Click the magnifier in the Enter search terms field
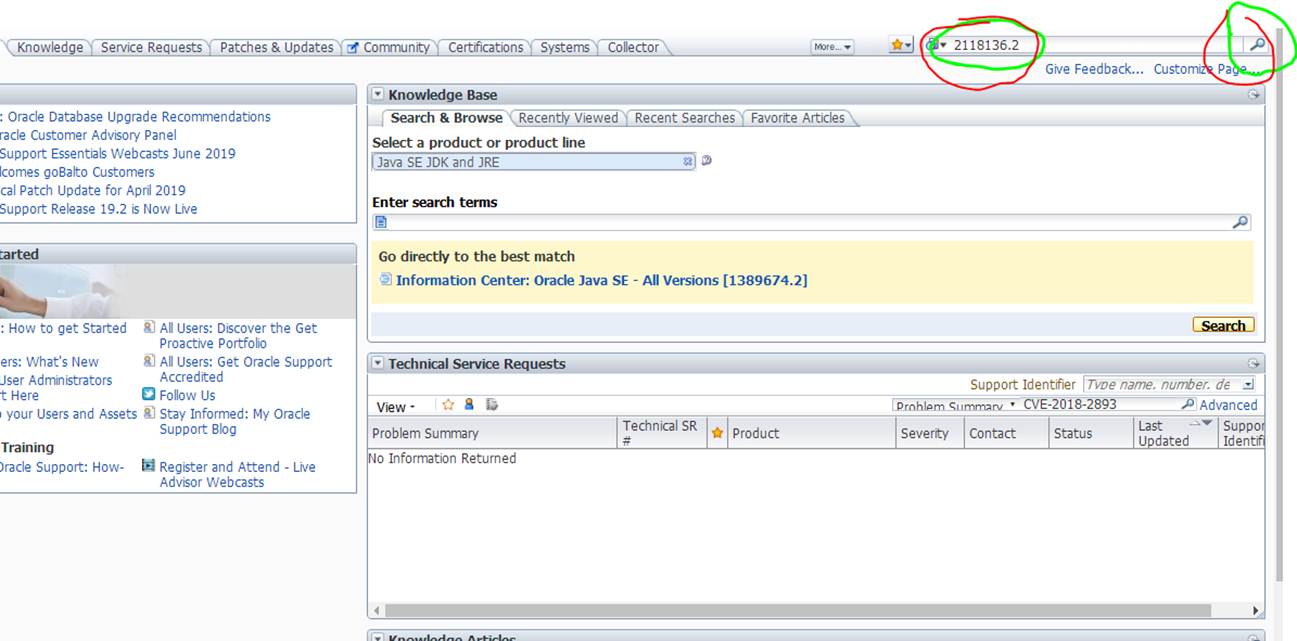 [x=1241, y=222]
